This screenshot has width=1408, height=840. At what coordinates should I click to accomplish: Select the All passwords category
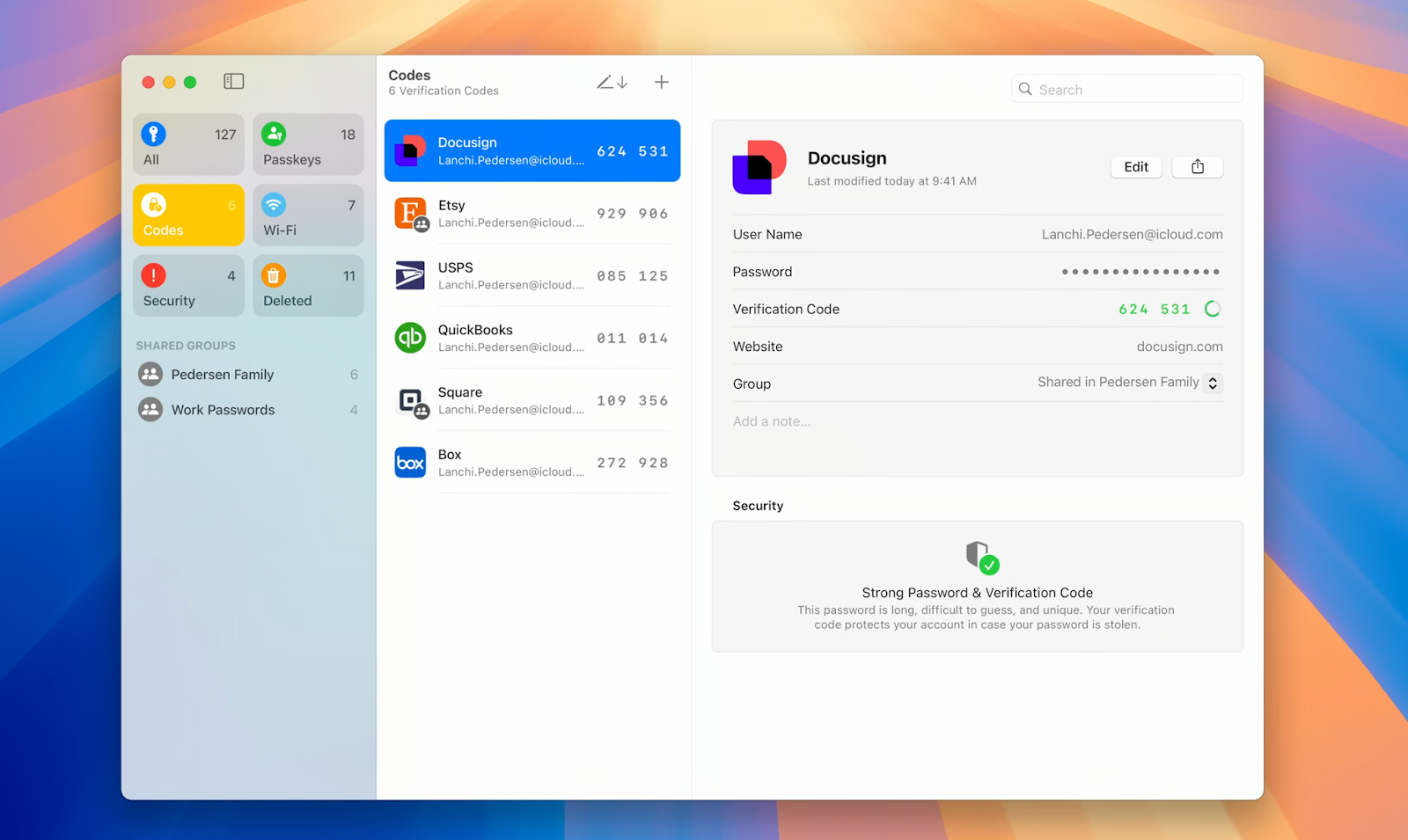click(x=188, y=144)
